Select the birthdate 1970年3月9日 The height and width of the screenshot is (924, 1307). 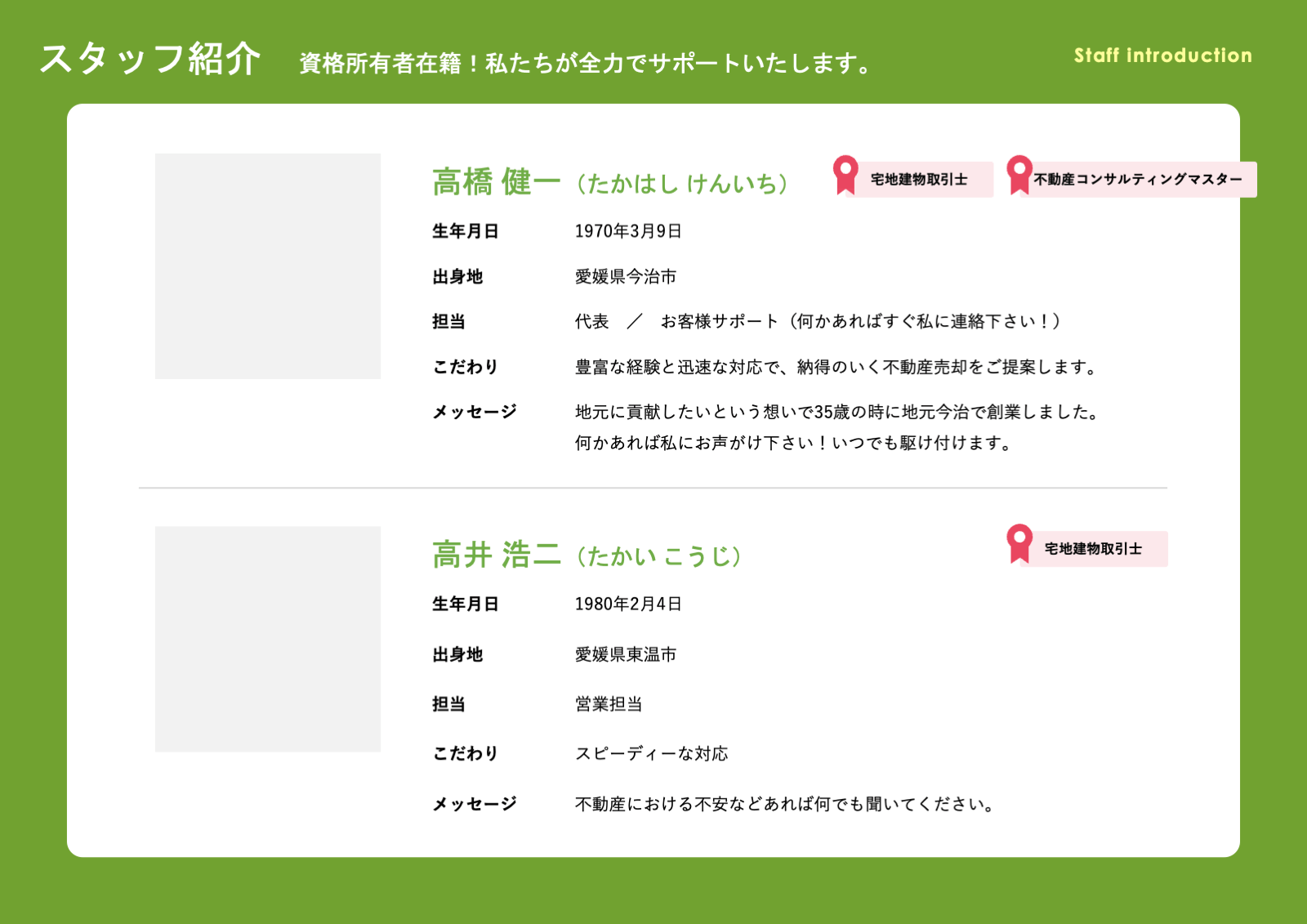click(x=628, y=231)
